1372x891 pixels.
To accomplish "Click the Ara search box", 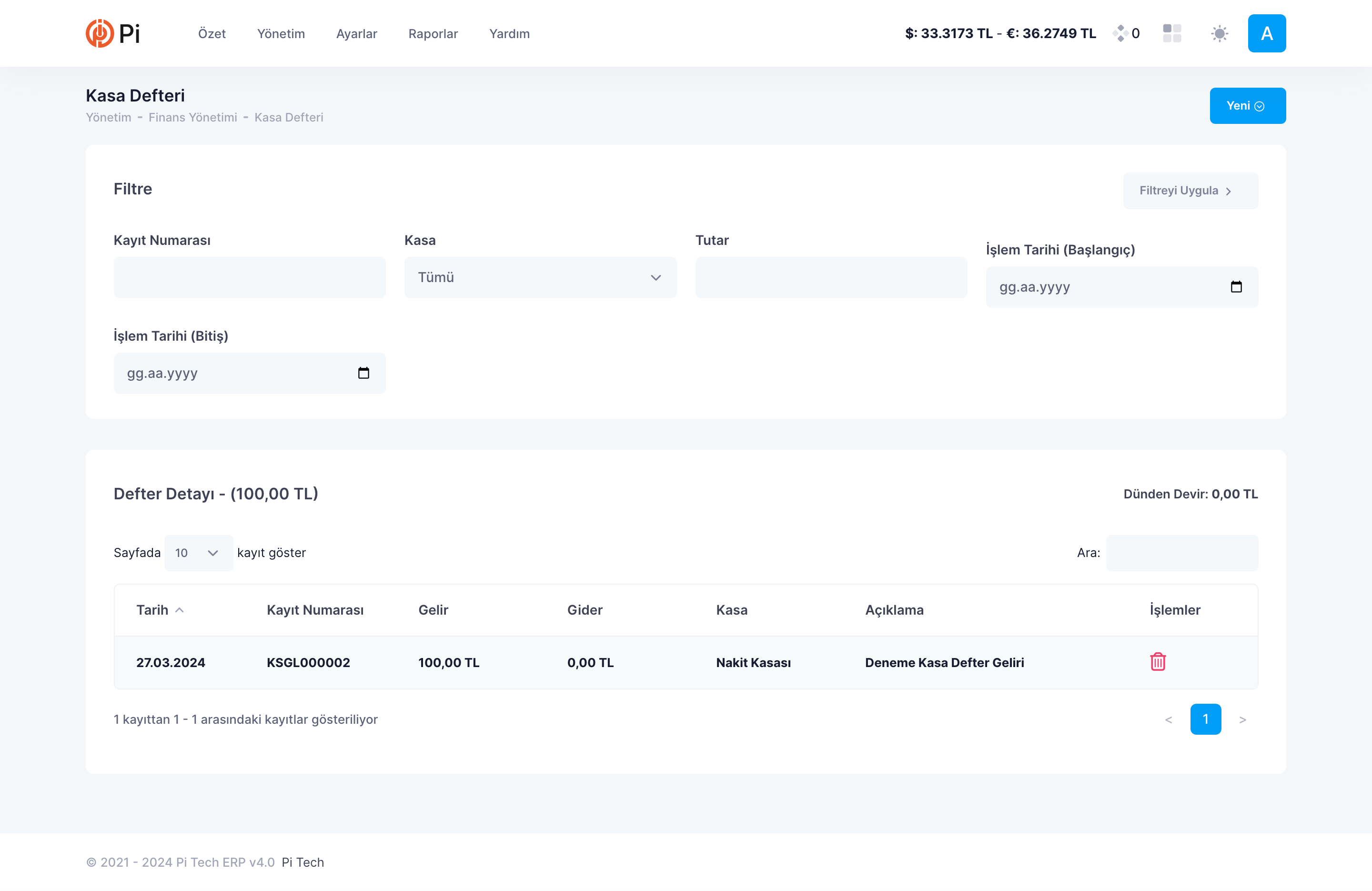I will (x=1182, y=553).
